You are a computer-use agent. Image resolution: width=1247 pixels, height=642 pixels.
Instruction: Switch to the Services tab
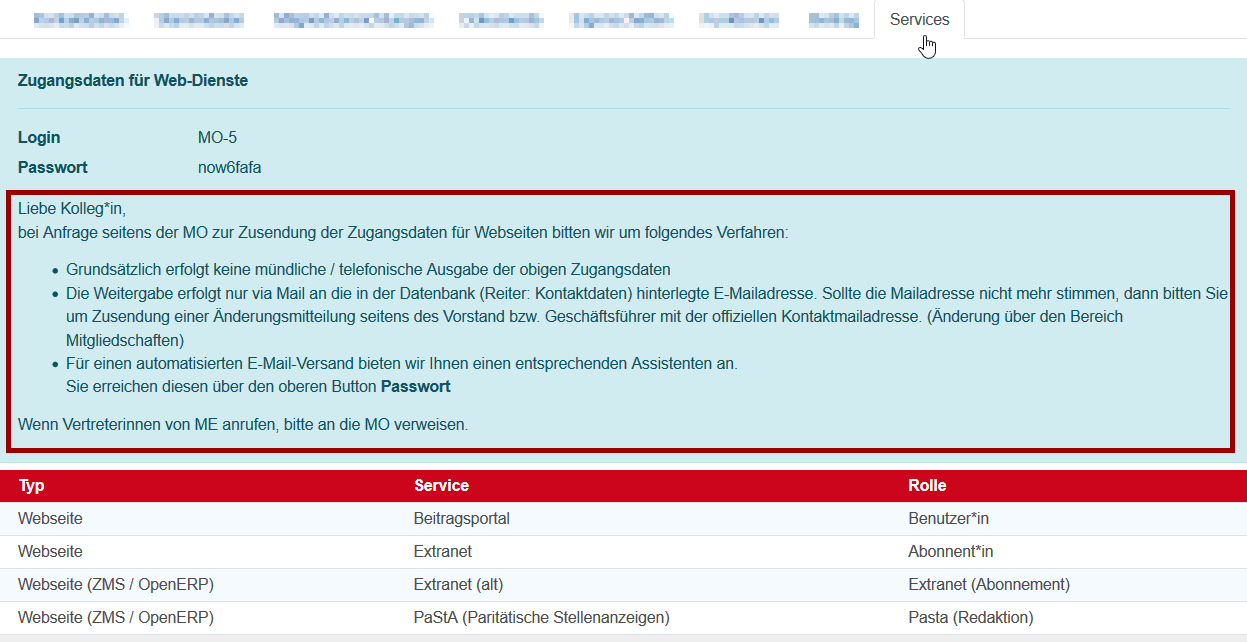pyautogui.click(x=919, y=20)
